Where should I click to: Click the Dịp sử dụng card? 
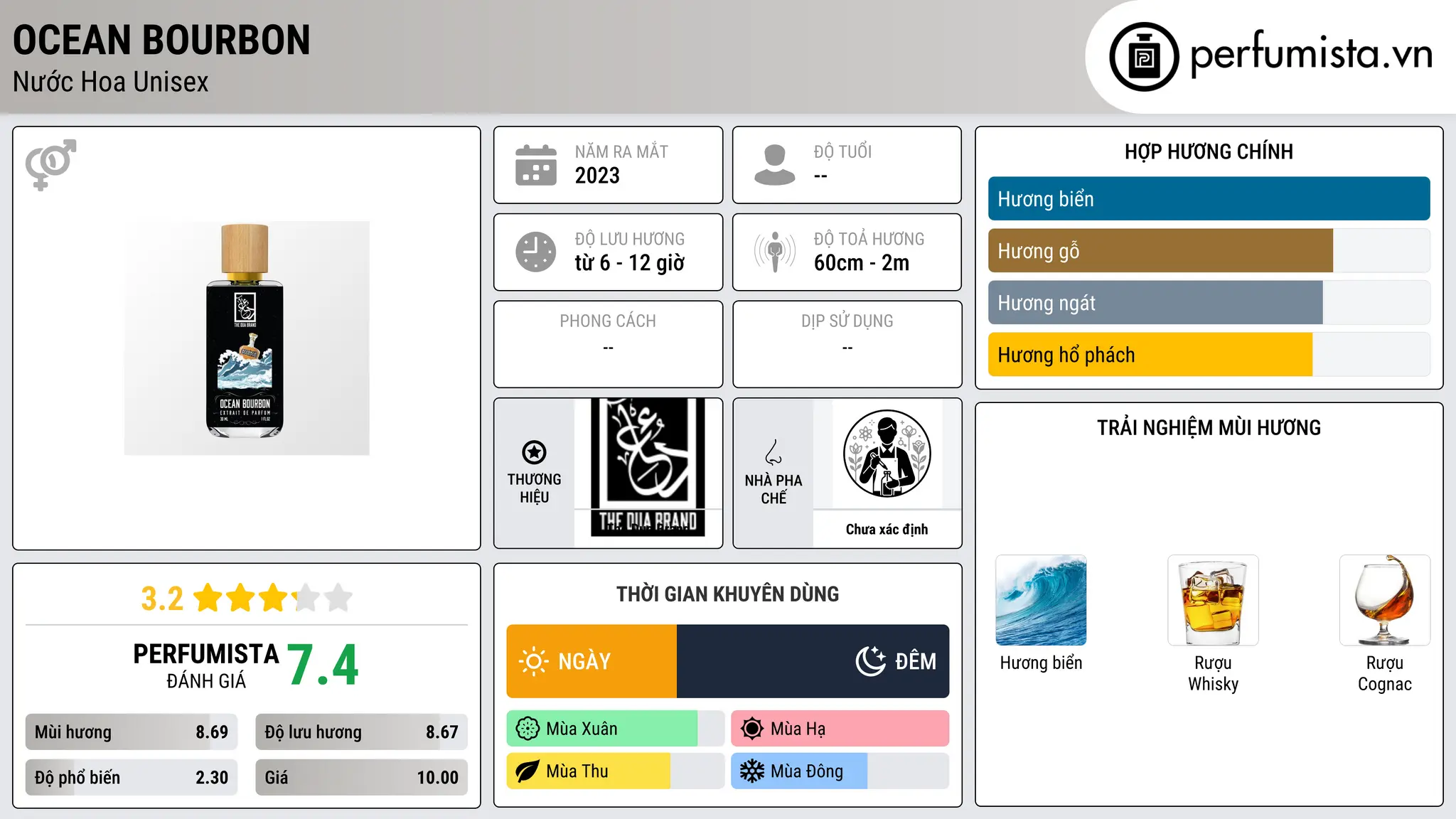coord(847,344)
